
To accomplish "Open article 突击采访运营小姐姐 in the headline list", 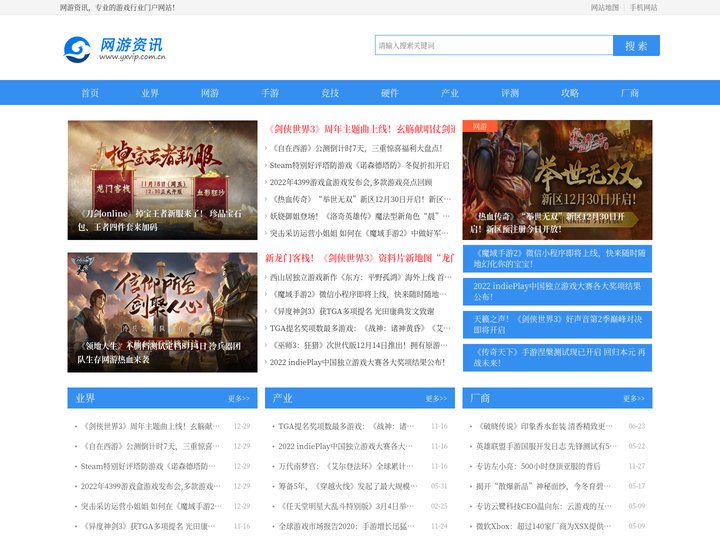I will (x=359, y=233).
